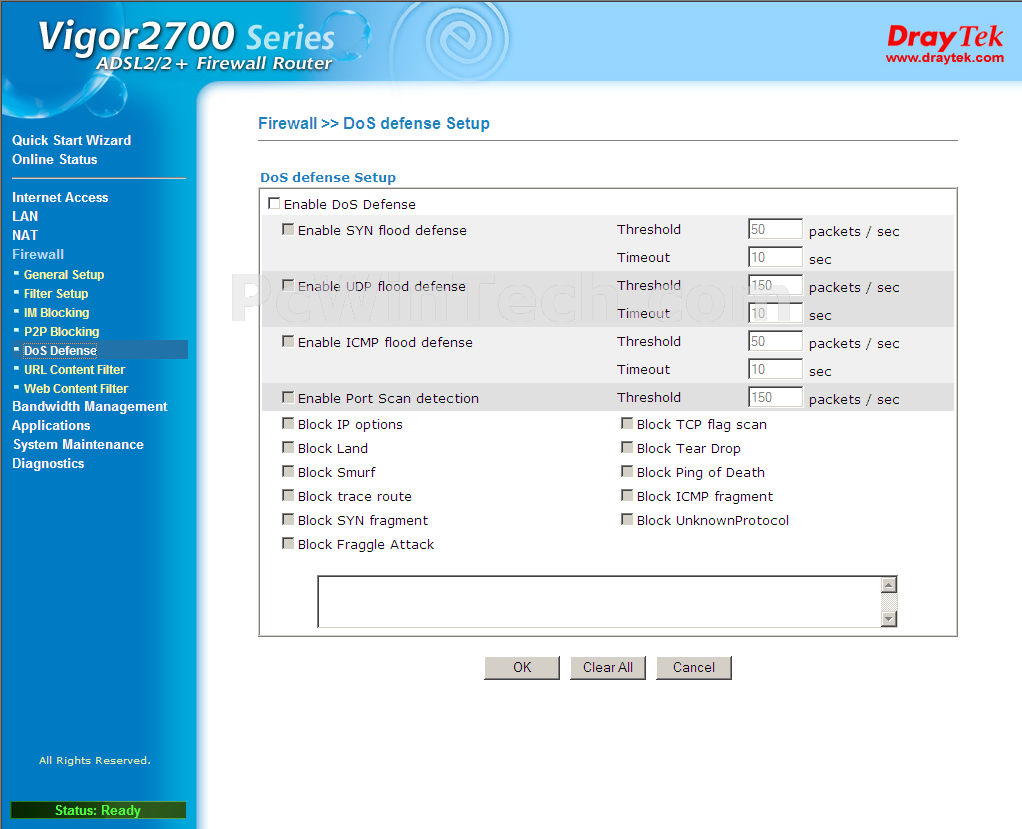Screen dimensions: 1022x829
Task: Check Block Smurf
Action: tap(287, 472)
